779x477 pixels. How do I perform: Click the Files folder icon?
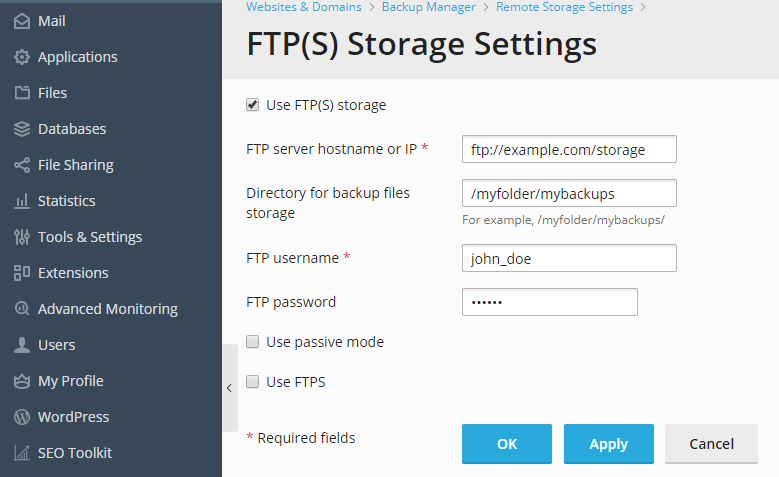[22, 93]
